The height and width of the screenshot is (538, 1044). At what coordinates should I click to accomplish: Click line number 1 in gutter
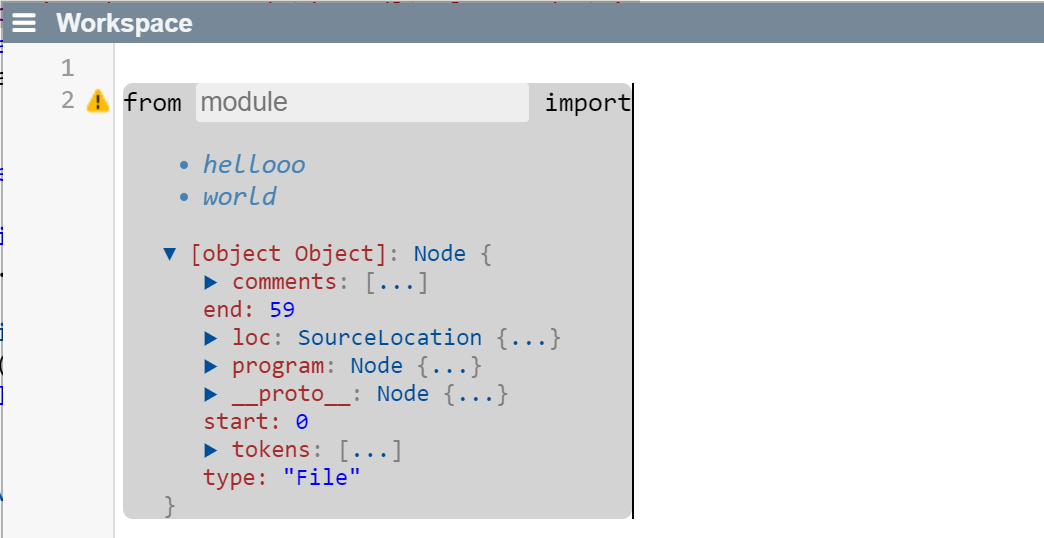tap(68, 68)
